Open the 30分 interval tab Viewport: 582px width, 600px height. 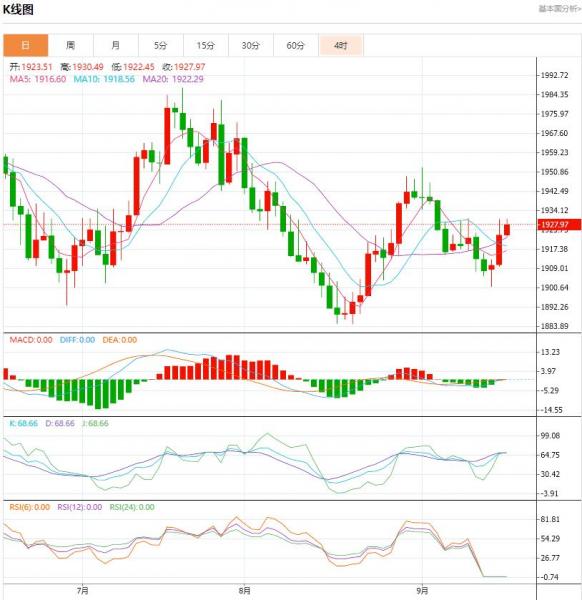click(251, 46)
